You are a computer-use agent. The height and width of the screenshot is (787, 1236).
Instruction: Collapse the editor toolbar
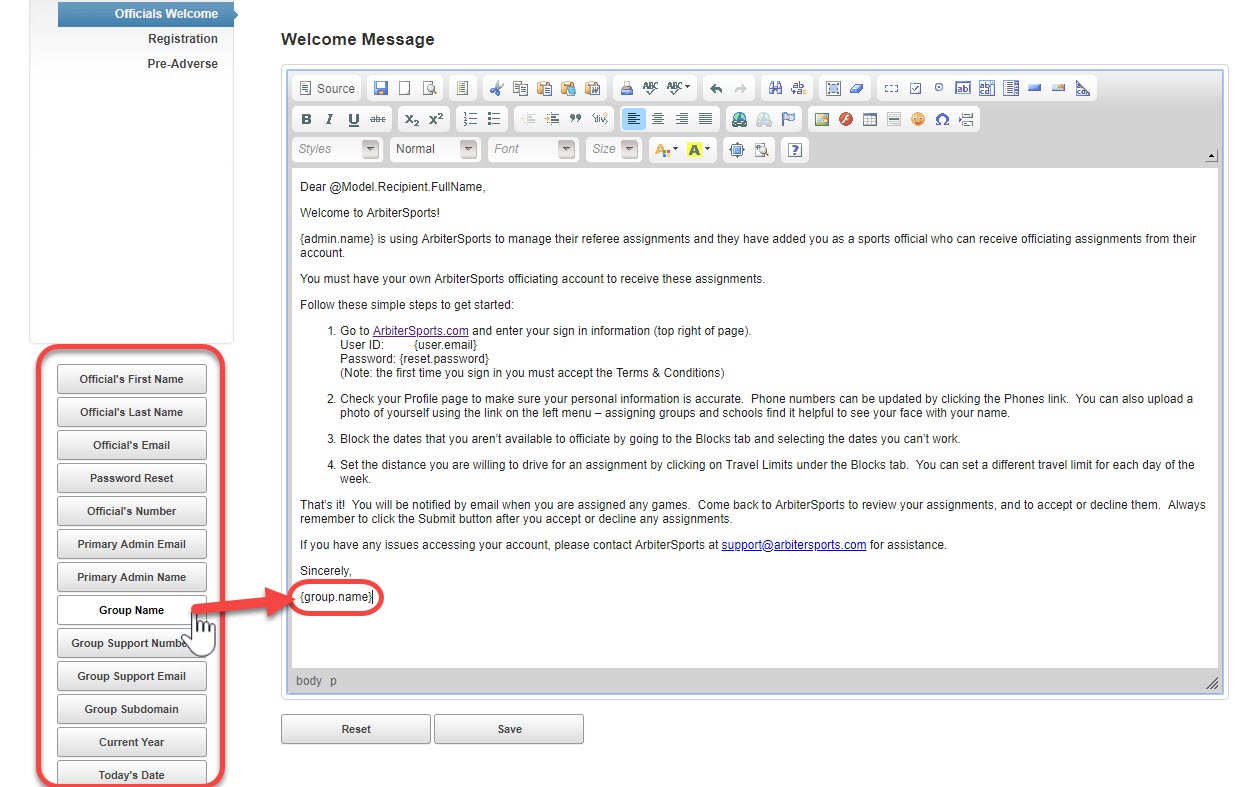pyautogui.click(x=1211, y=156)
